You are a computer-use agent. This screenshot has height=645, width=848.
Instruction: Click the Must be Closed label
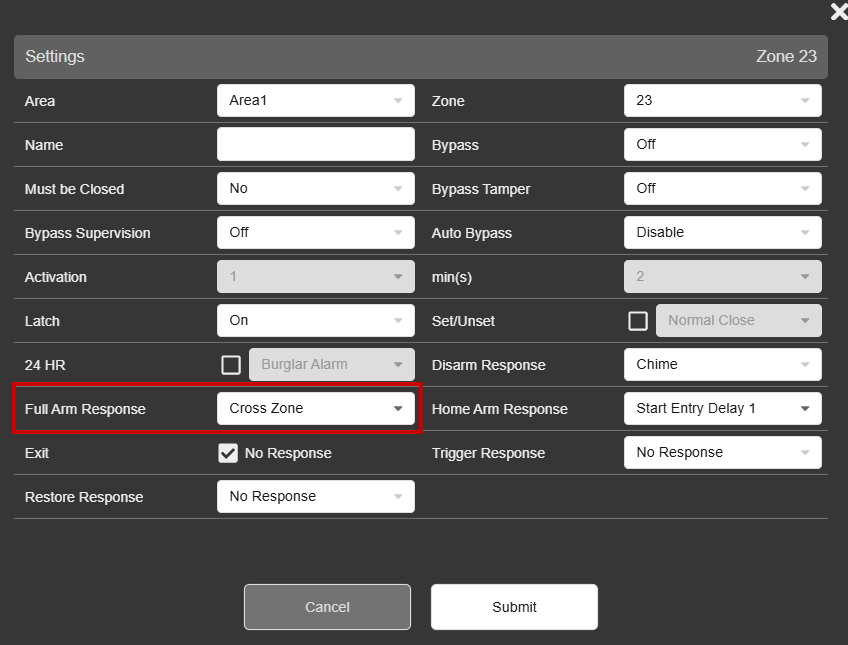click(x=74, y=189)
